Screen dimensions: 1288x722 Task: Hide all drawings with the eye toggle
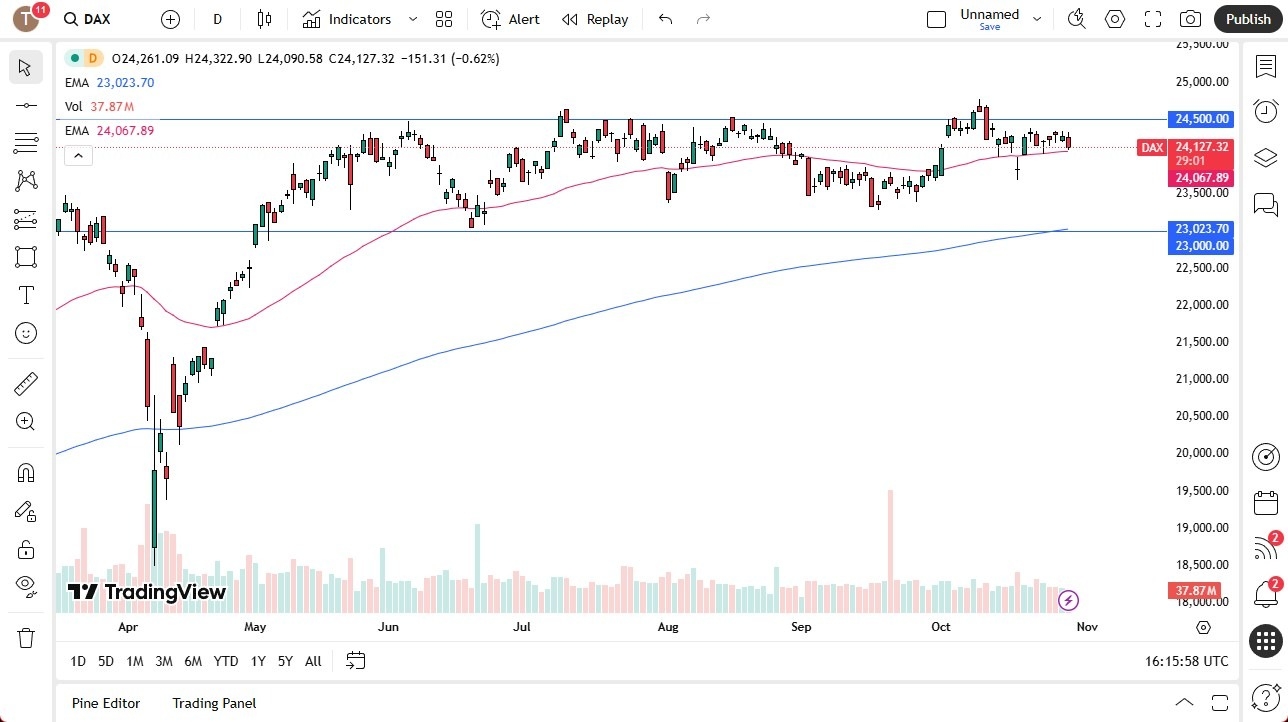(x=25, y=586)
